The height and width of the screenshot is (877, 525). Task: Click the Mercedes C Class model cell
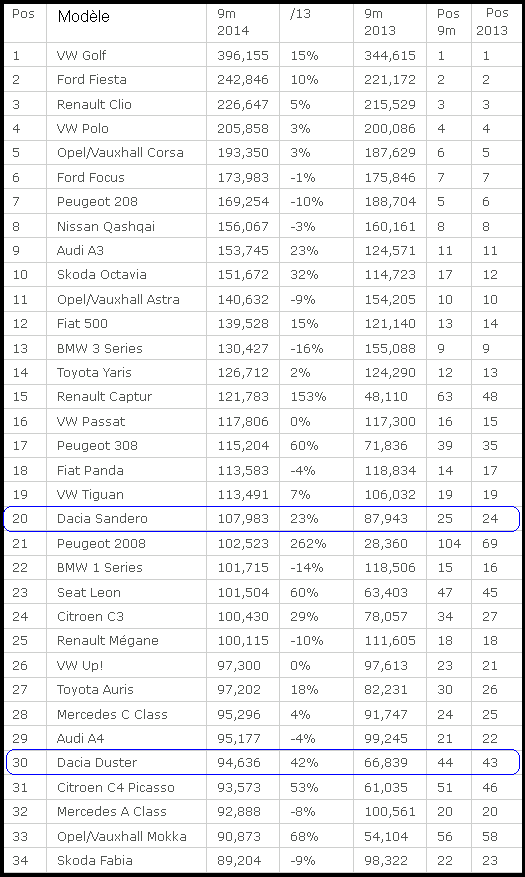[x=126, y=714]
